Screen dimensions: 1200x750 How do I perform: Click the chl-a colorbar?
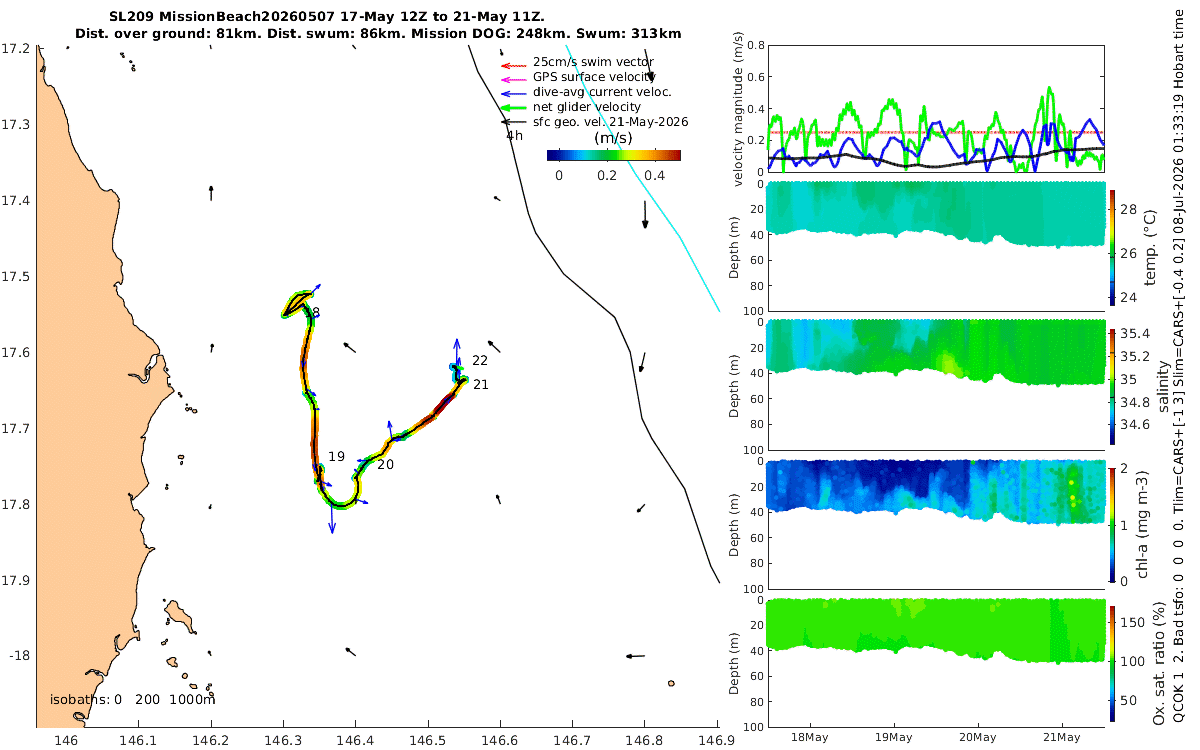1113,523
